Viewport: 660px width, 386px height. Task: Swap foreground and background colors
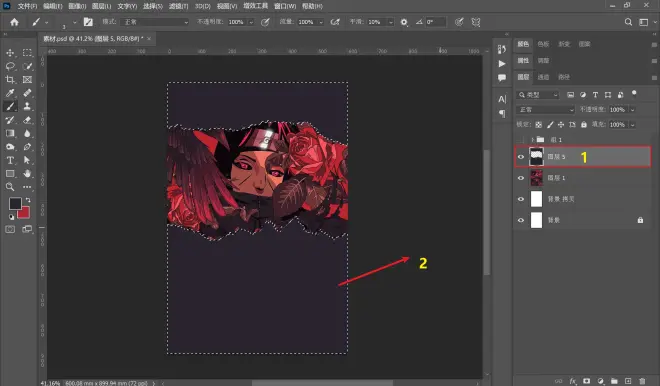(x=28, y=200)
